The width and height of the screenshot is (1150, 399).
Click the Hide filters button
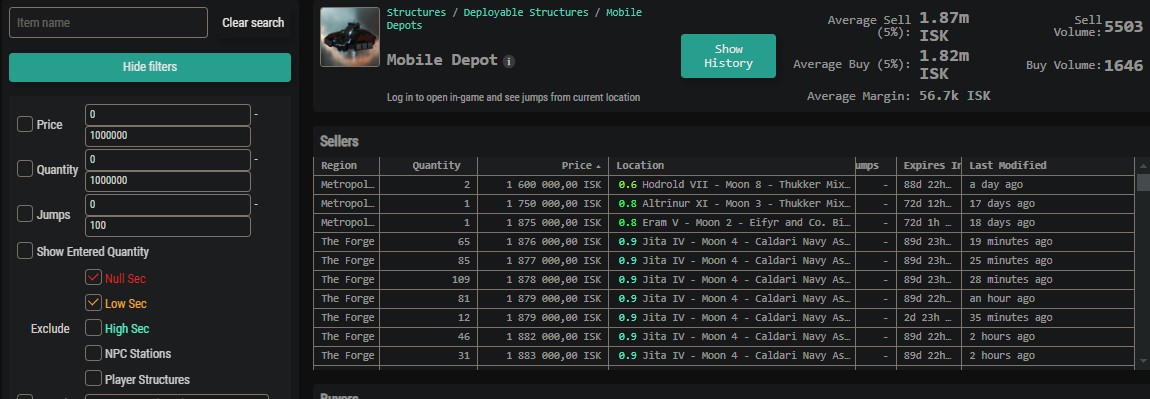pyautogui.click(x=150, y=67)
